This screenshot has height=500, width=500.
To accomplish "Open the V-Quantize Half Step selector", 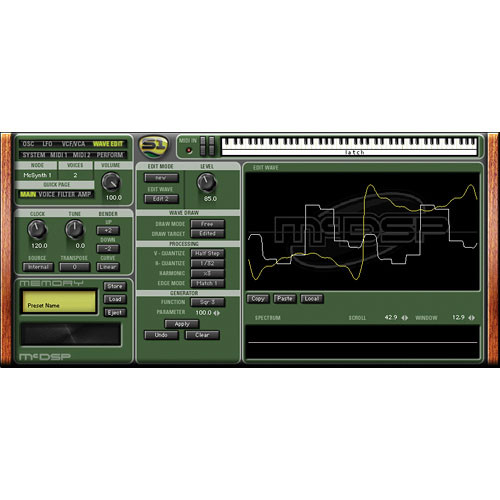I will (x=207, y=253).
